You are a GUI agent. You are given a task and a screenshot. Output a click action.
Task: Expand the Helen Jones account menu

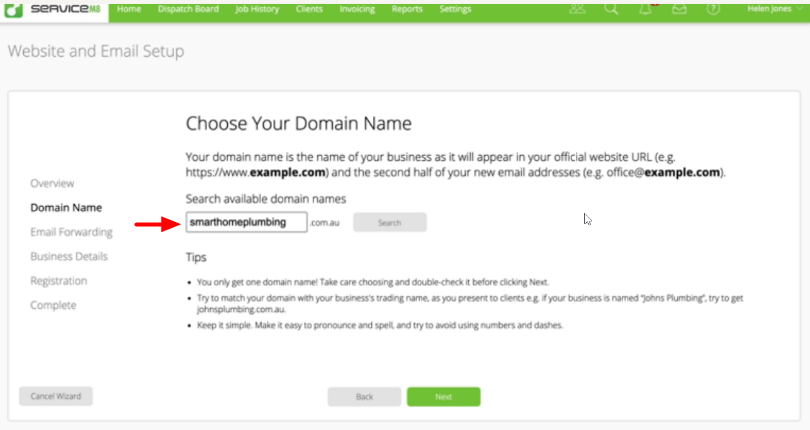775,9
